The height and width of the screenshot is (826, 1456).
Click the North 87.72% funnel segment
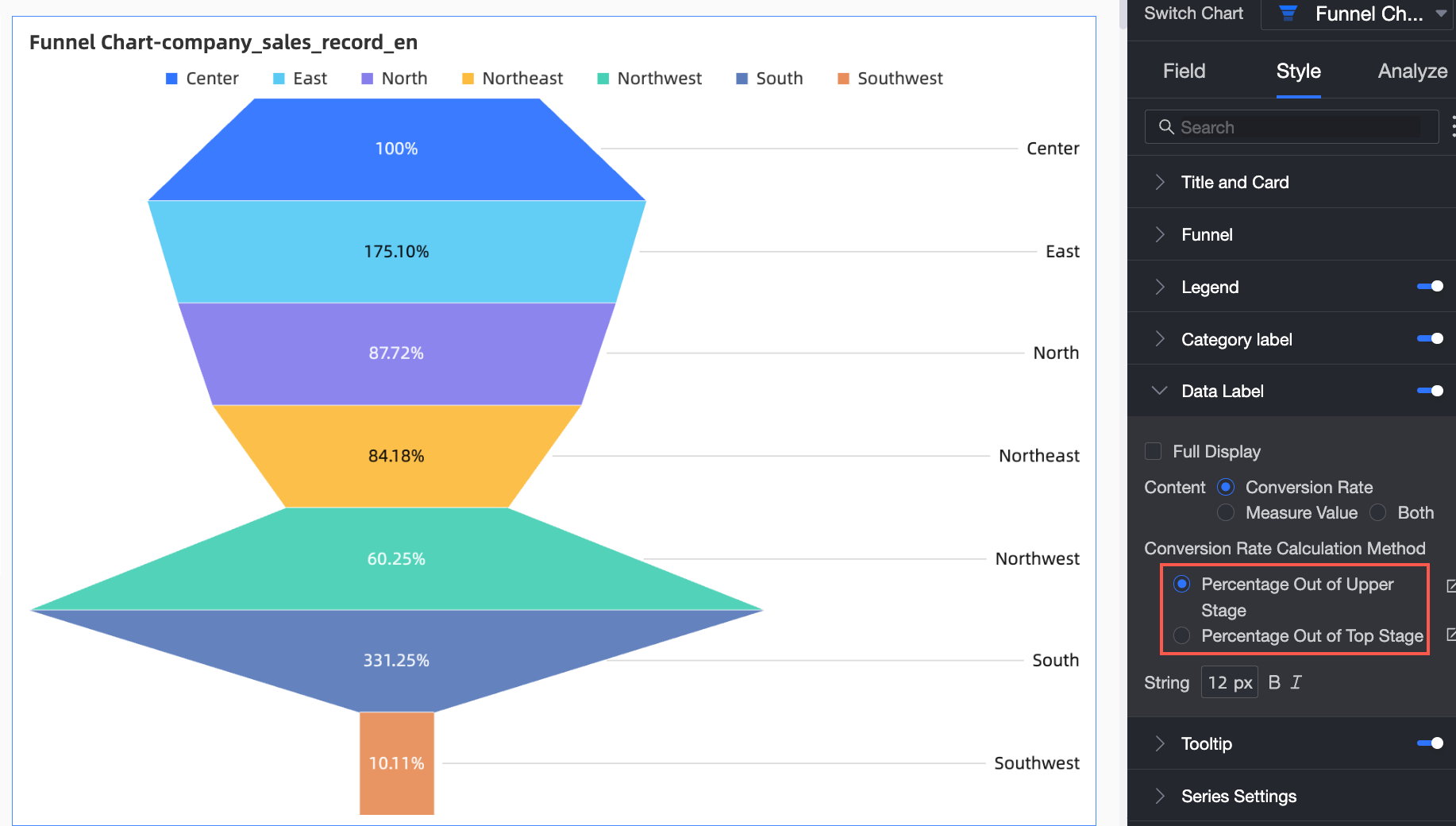tap(396, 353)
